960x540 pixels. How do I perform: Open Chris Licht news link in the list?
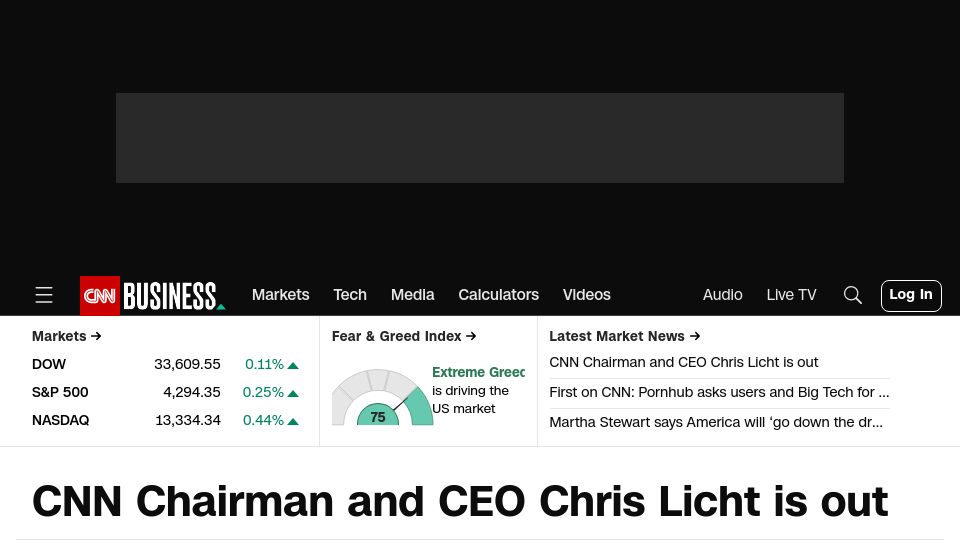683,362
